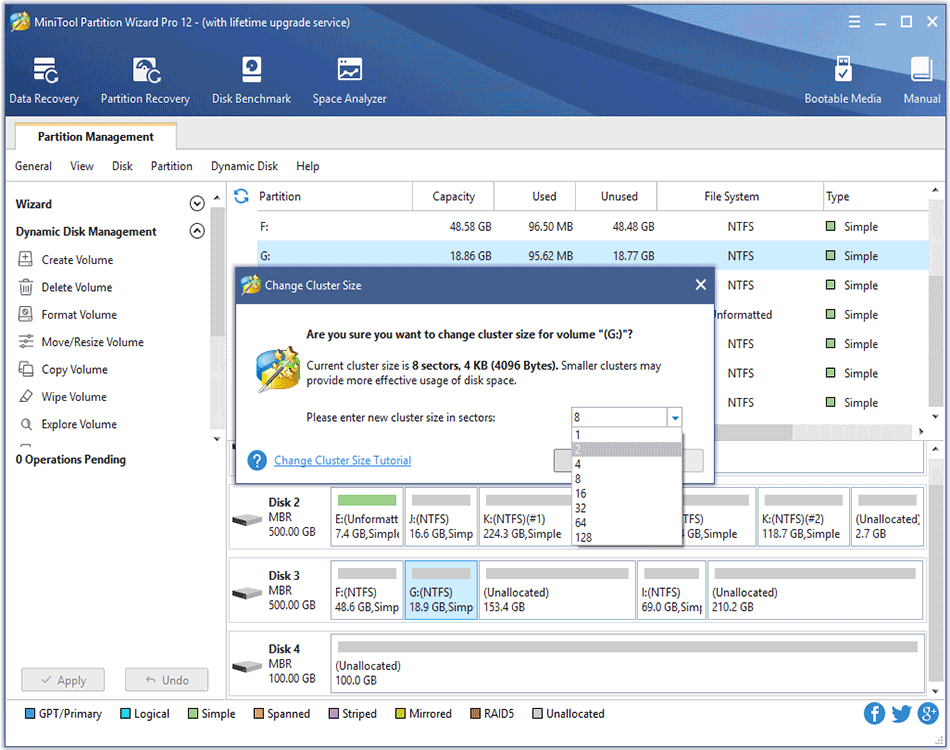
Task: Open Bootable Media builder
Action: [x=842, y=81]
